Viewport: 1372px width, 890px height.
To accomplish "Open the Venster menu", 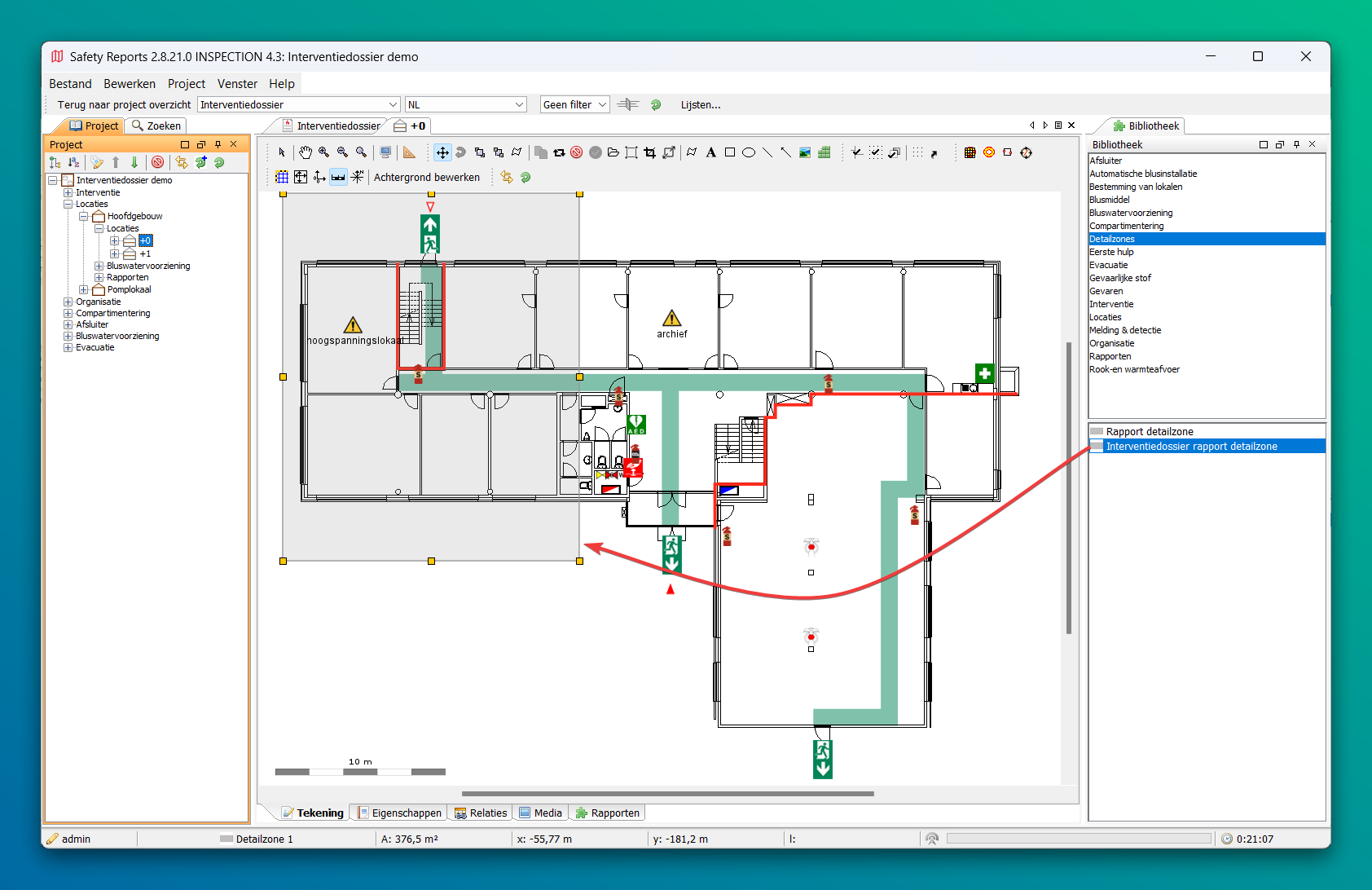I will click(x=237, y=83).
